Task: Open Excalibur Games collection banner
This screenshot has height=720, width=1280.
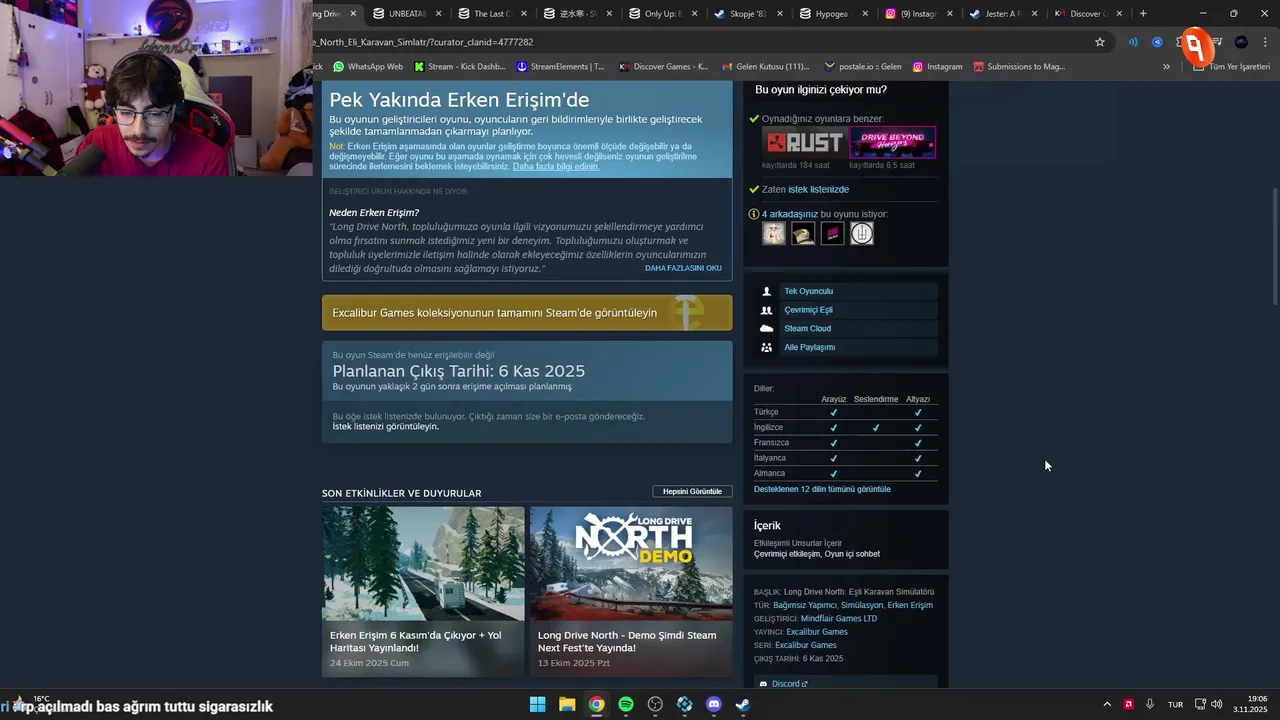Action: (x=527, y=313)
